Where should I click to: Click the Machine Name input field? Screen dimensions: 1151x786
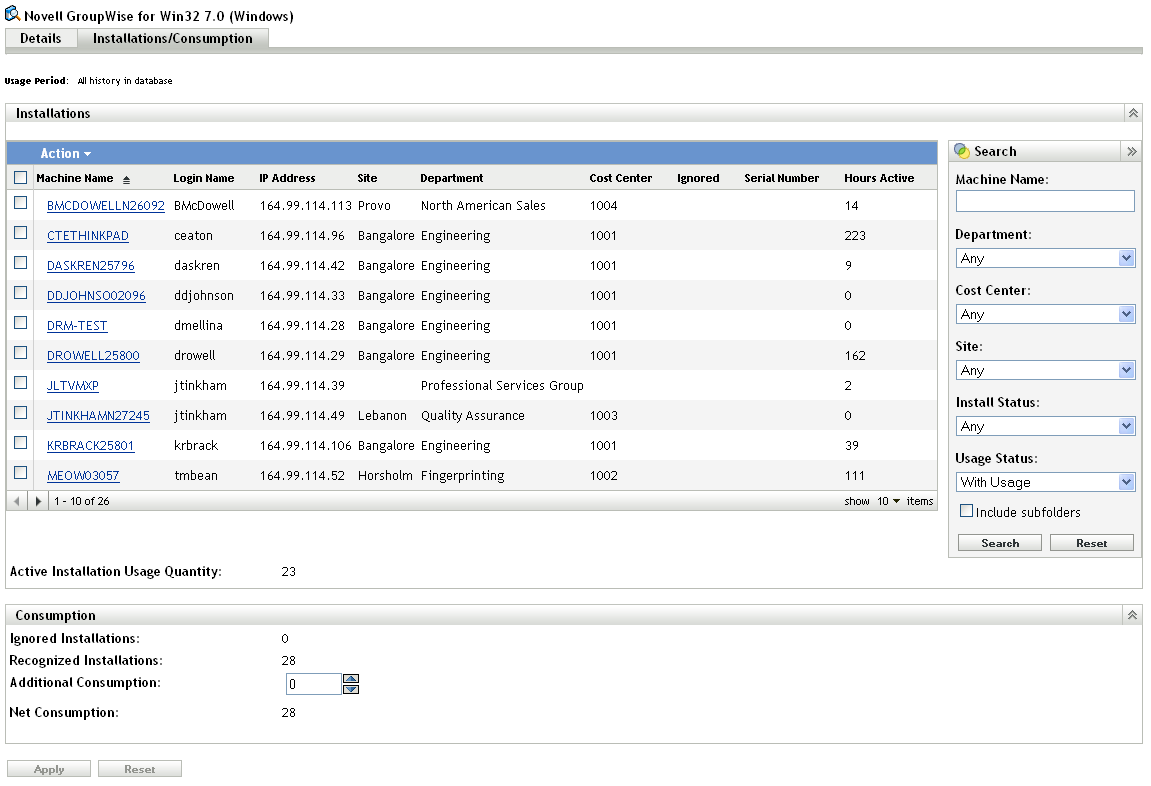(x=1045, y=202)
